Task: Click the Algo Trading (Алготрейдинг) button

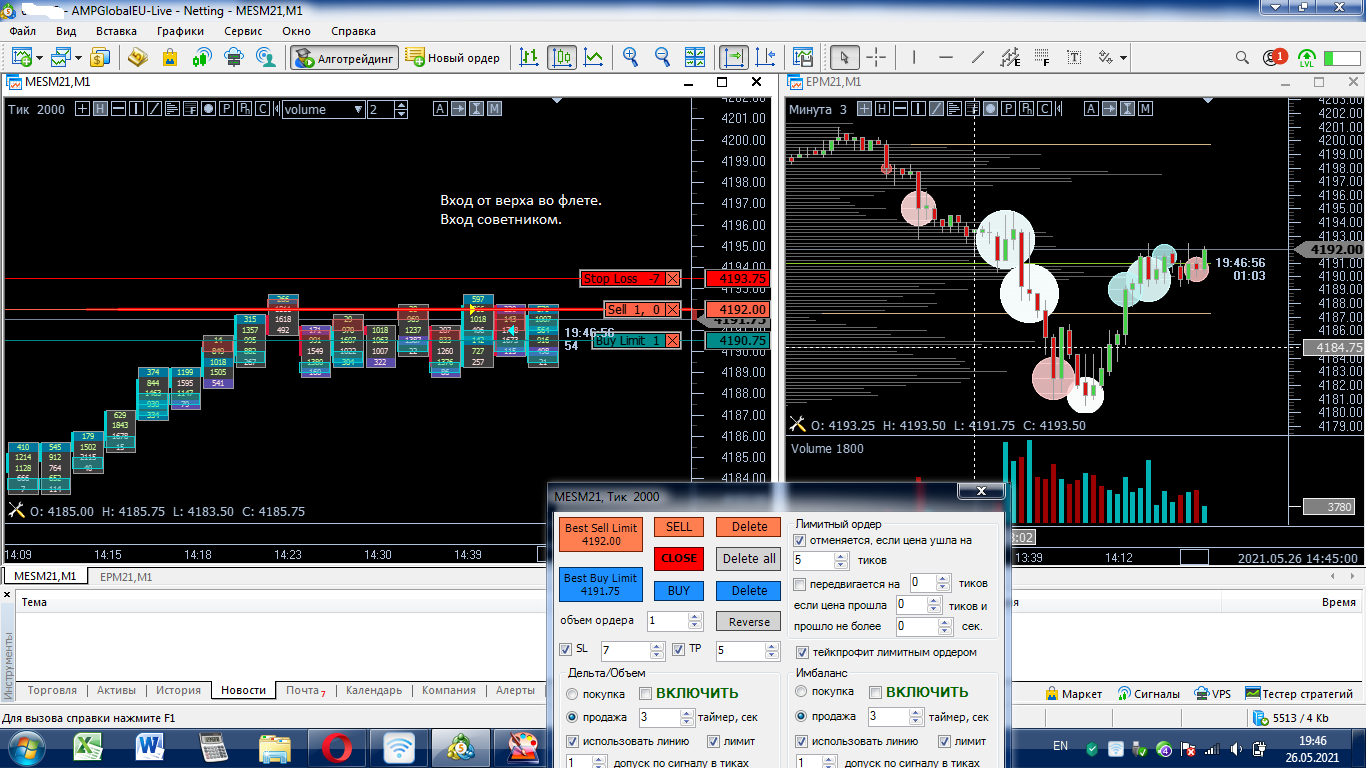Action: point(344,58)
